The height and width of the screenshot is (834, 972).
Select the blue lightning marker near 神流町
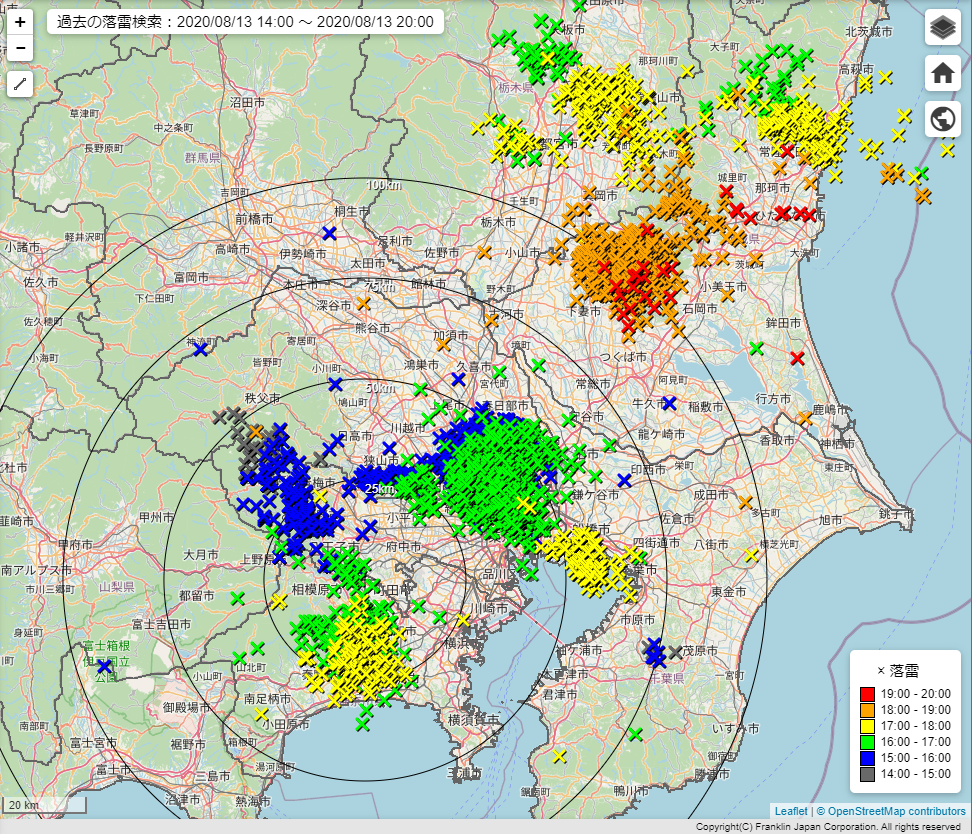[x=201, y=348]
